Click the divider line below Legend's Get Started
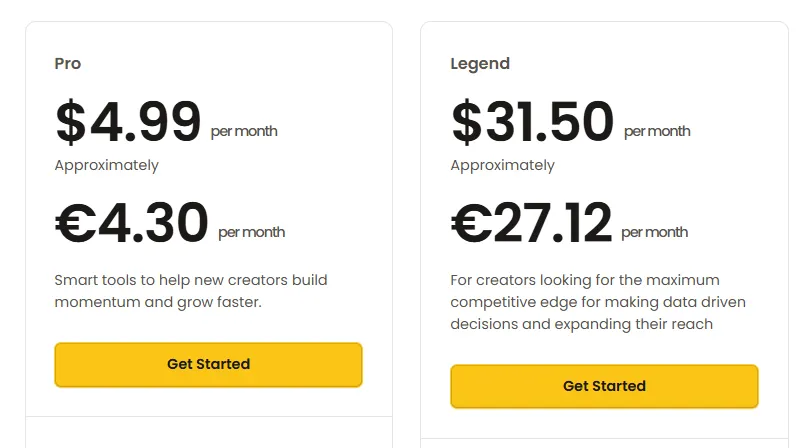The image size is (807, 448). pyautogui.click(x=604, y=438)
